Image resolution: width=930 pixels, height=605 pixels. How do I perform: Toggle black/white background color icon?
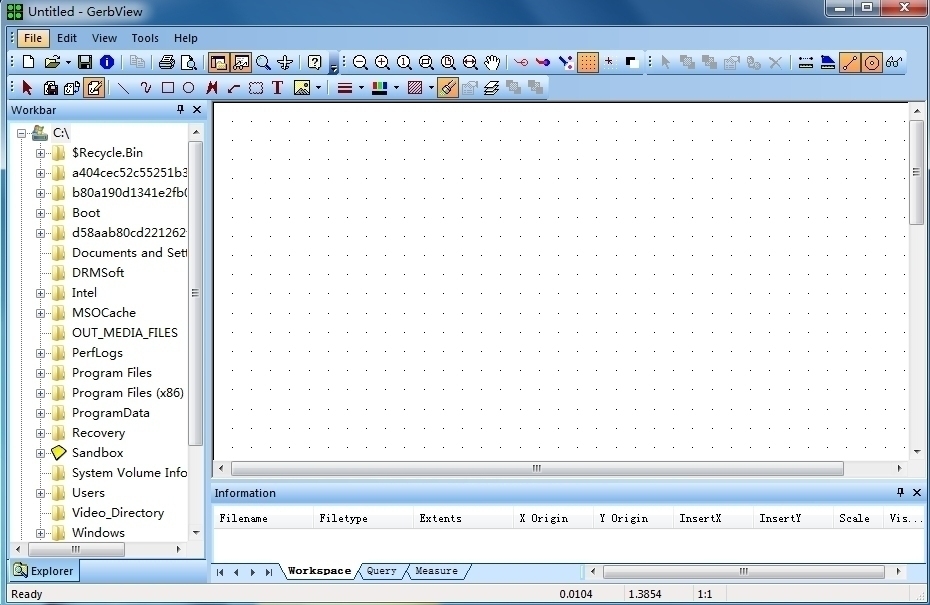(x=632, y=62)
